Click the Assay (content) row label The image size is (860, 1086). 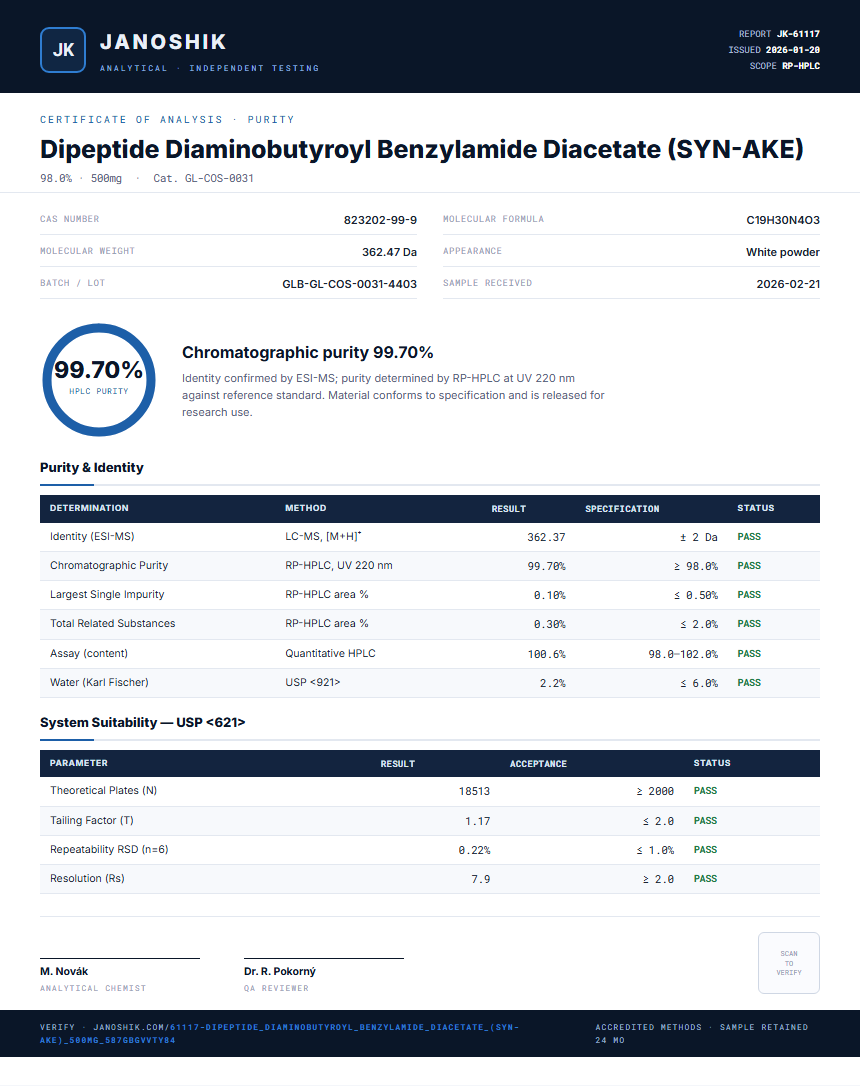coord(89,653)
